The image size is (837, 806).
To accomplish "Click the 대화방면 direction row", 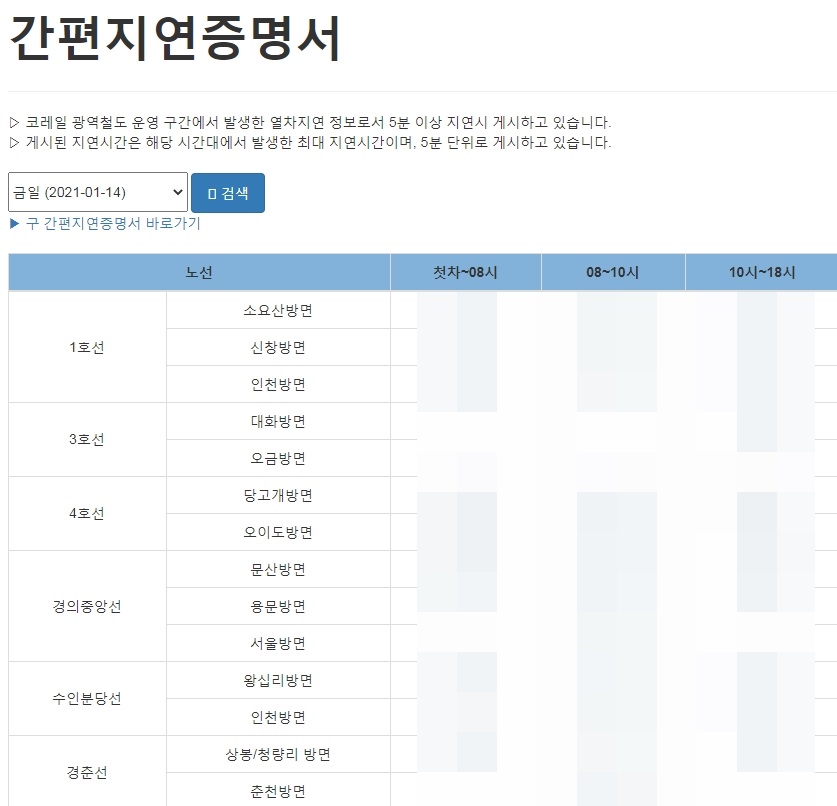I will (x=278, y=421).
